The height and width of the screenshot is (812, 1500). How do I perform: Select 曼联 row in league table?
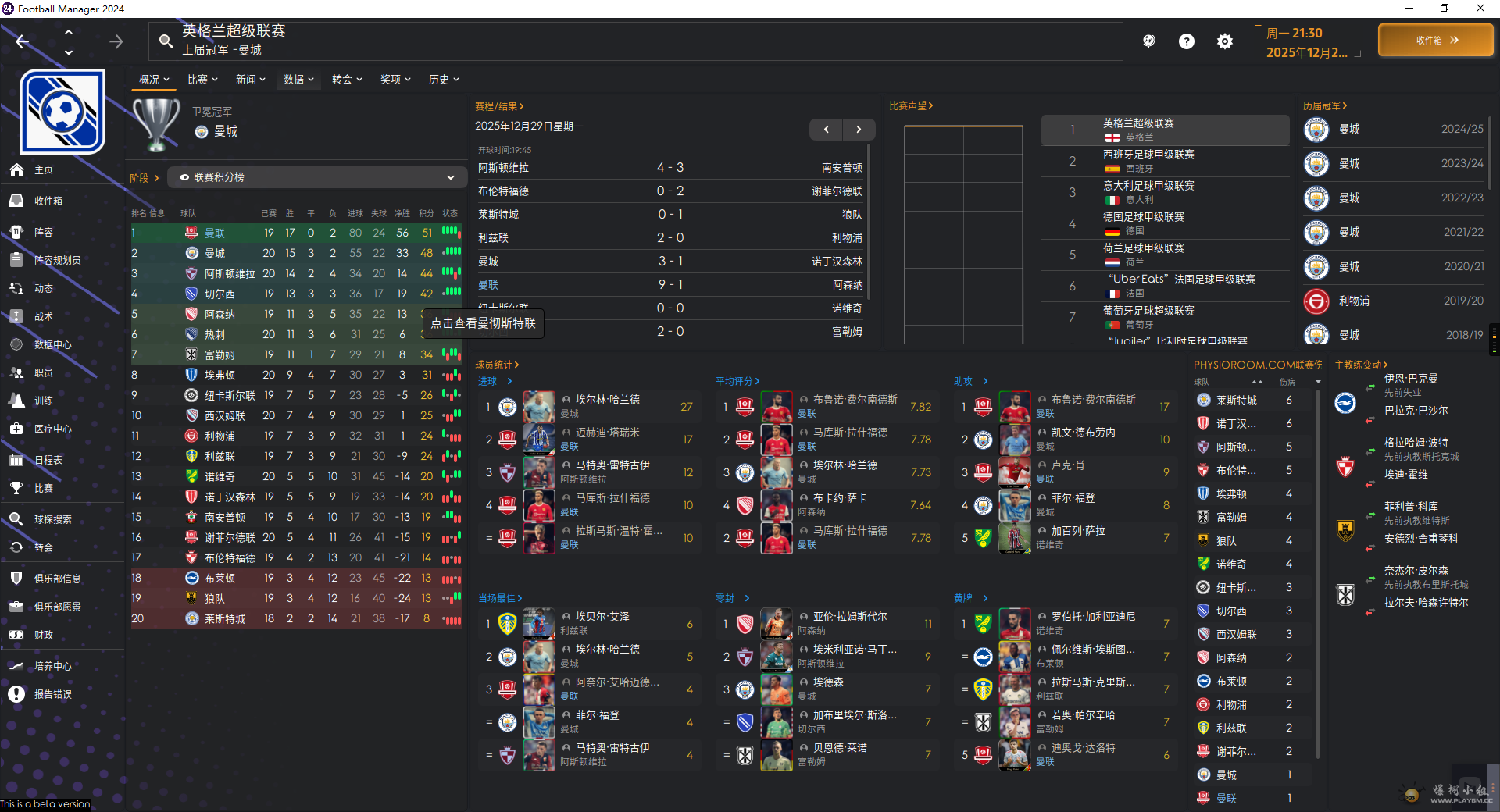click(296, 233)
